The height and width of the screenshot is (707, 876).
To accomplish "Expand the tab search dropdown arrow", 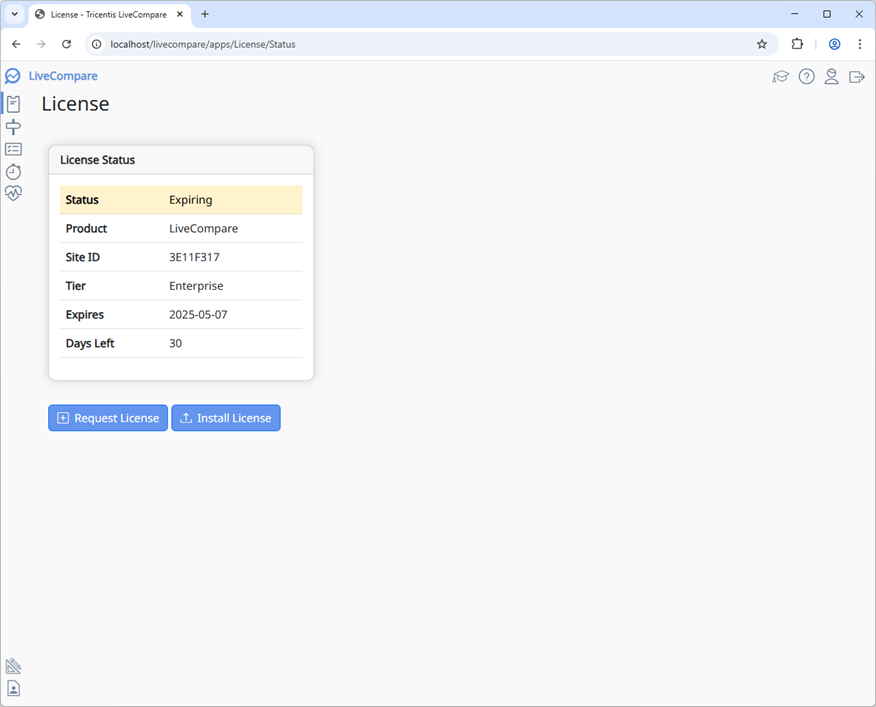I will click(x=15, y=15).
